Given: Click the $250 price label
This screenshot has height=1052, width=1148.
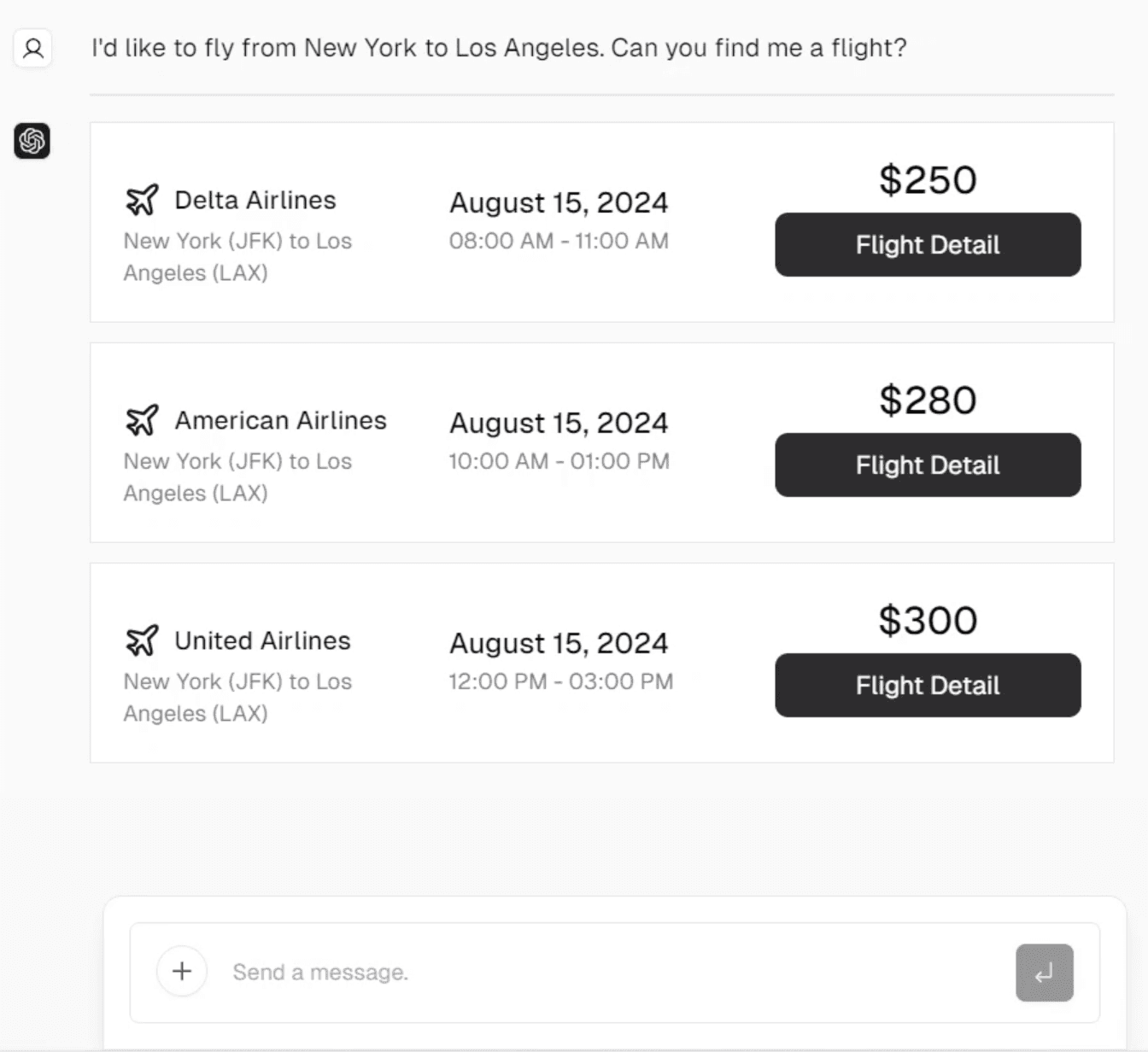Looking at the screenshot, I should tap(928, 179).
